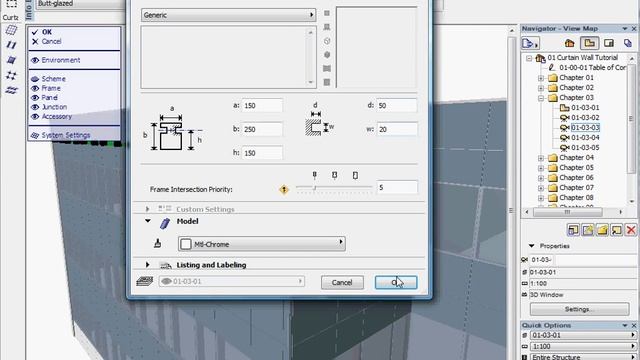640x360 pixels.
Task: Click the Clone a Folder icon
Action: 616,230
